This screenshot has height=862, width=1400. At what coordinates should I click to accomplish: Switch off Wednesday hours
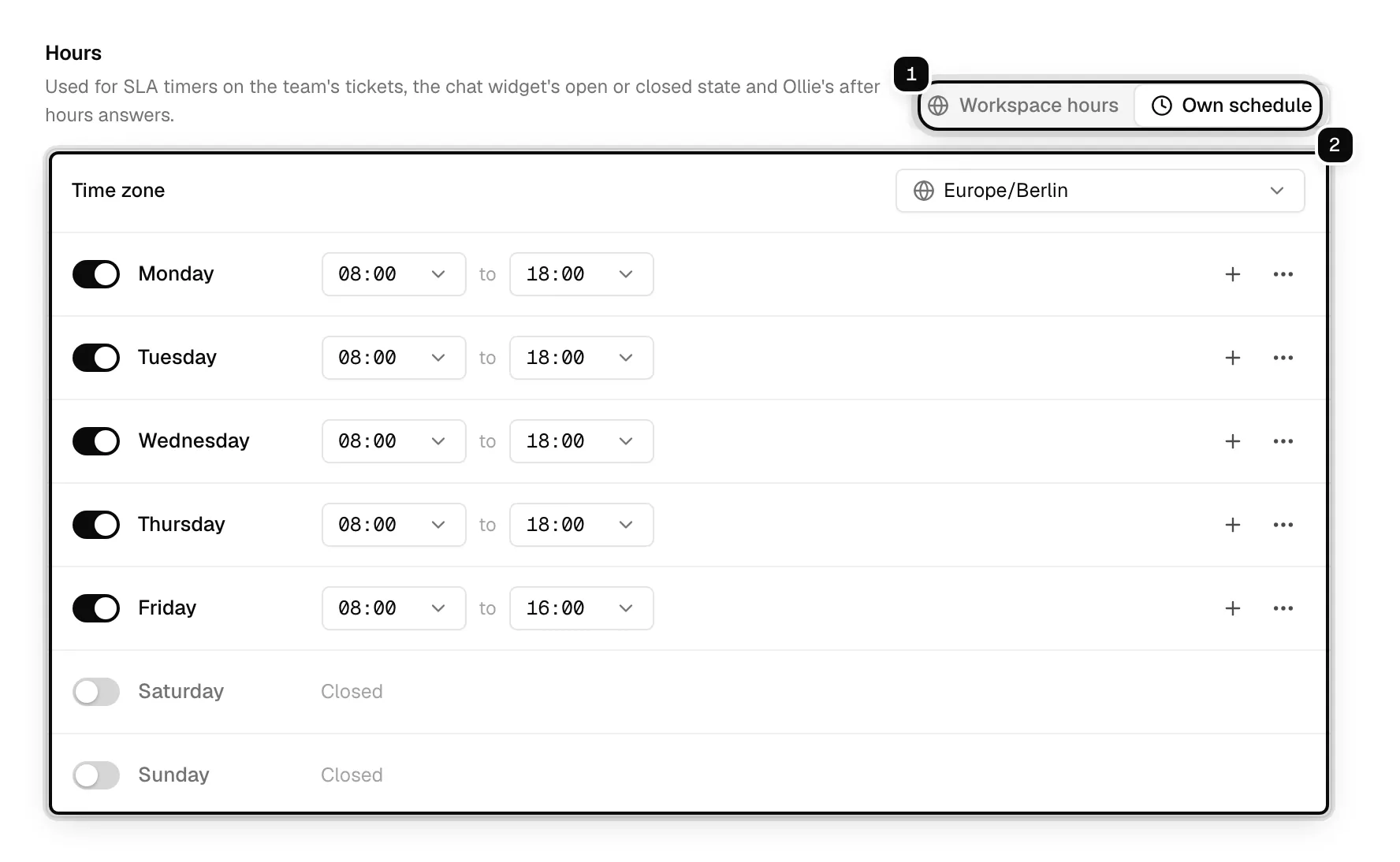[x=96, y=441]
